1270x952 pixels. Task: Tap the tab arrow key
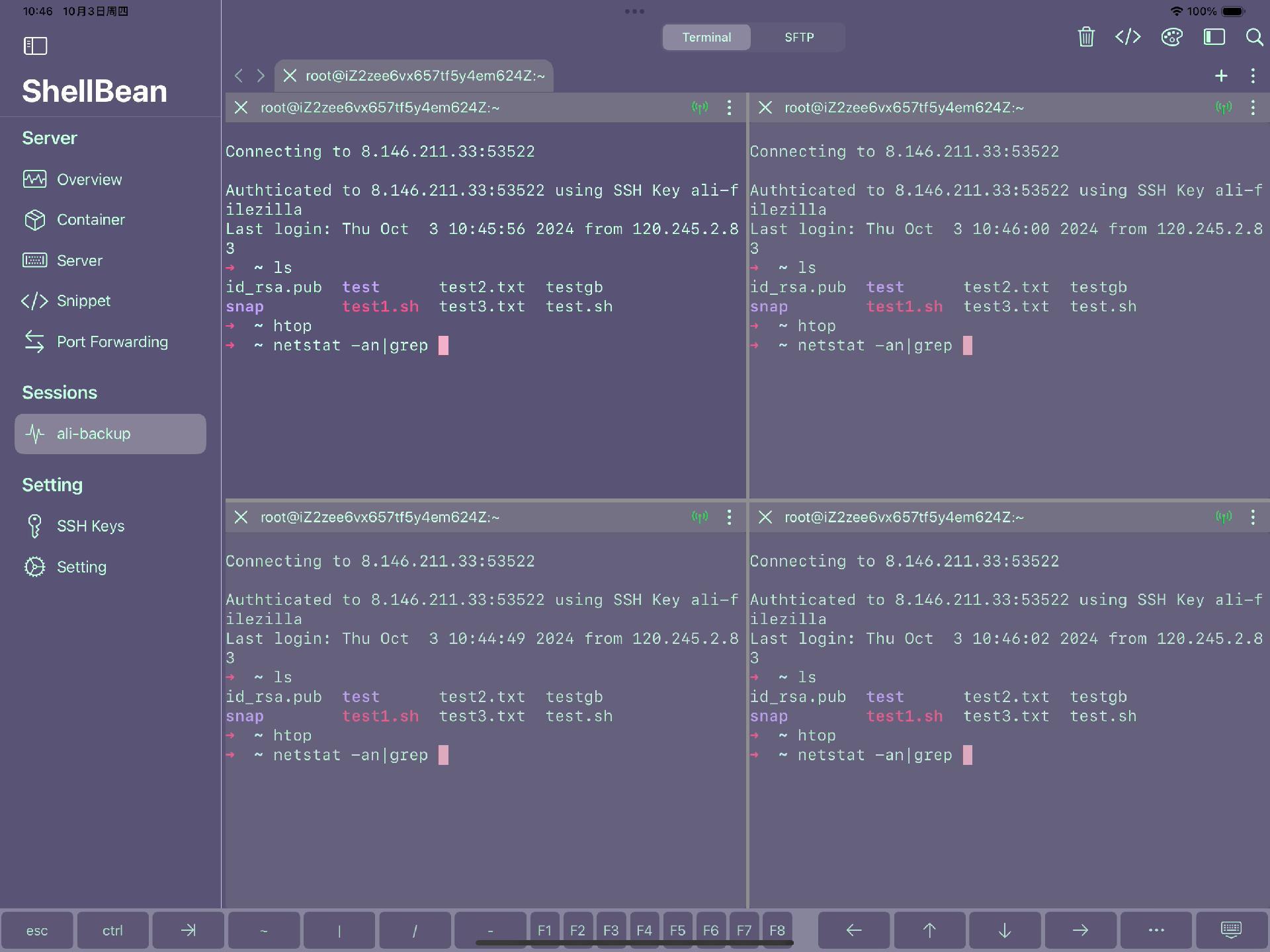pos(189,930)
